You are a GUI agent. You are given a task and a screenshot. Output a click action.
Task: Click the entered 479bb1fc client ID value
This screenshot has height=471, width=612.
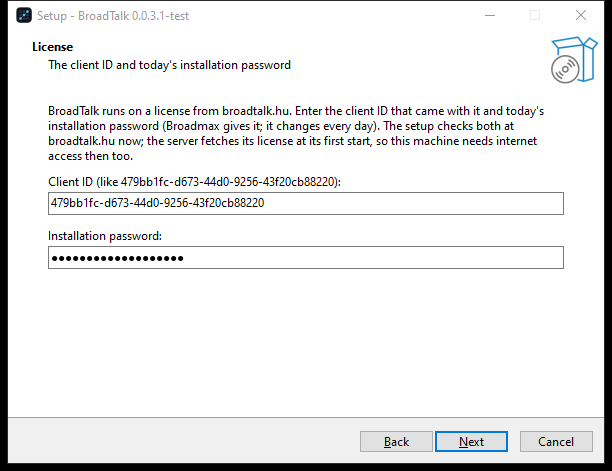click(x=158, y=203)
